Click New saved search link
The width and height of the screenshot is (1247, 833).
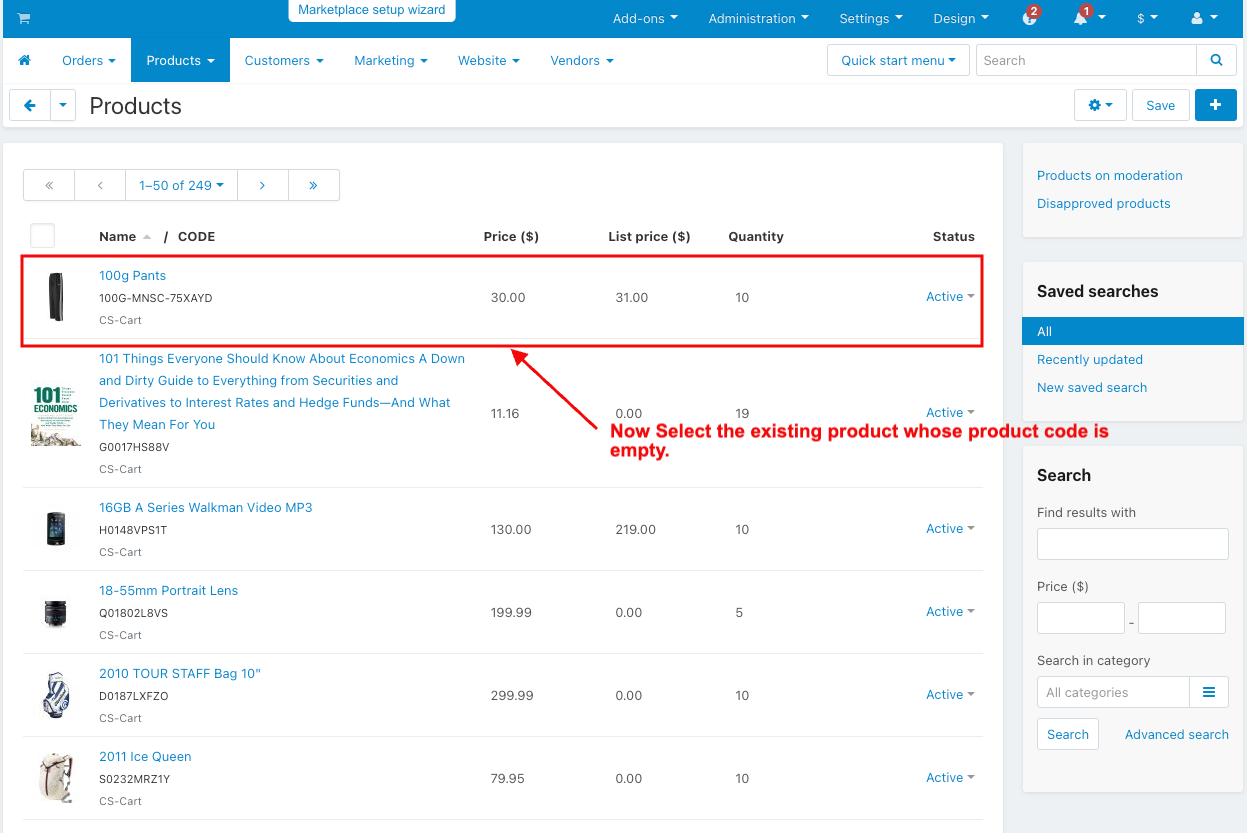coord(1092,387)
